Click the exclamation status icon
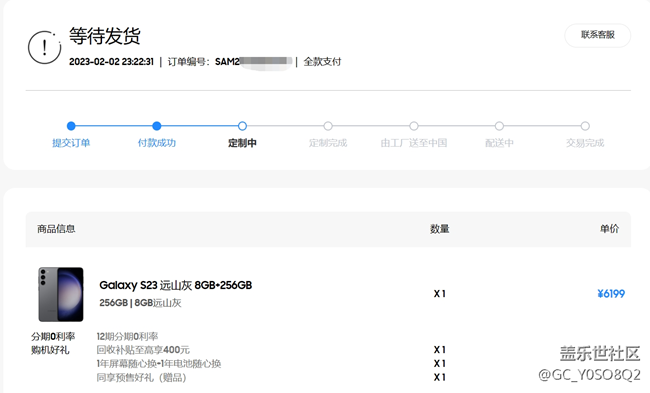The width and height of the screenshot is (650, 393). pyautogui.click(x=44, y=47)
